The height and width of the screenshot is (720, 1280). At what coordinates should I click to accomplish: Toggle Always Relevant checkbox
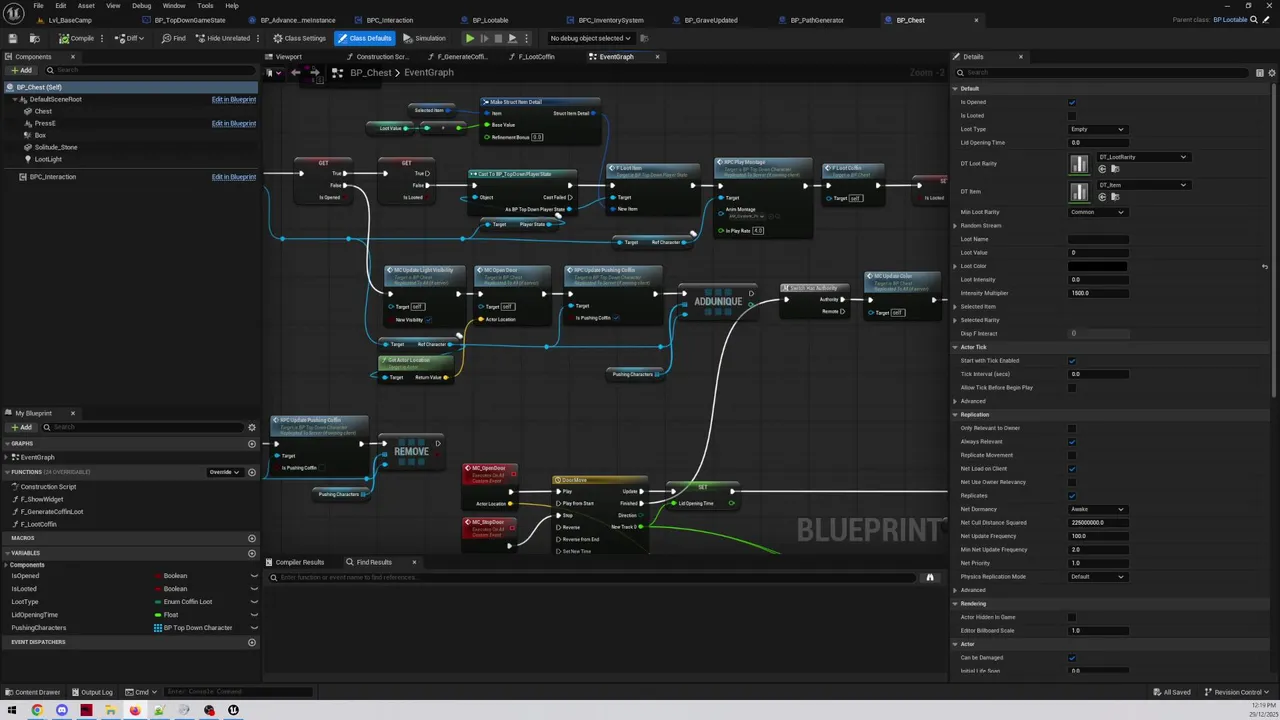(1072, 442)
